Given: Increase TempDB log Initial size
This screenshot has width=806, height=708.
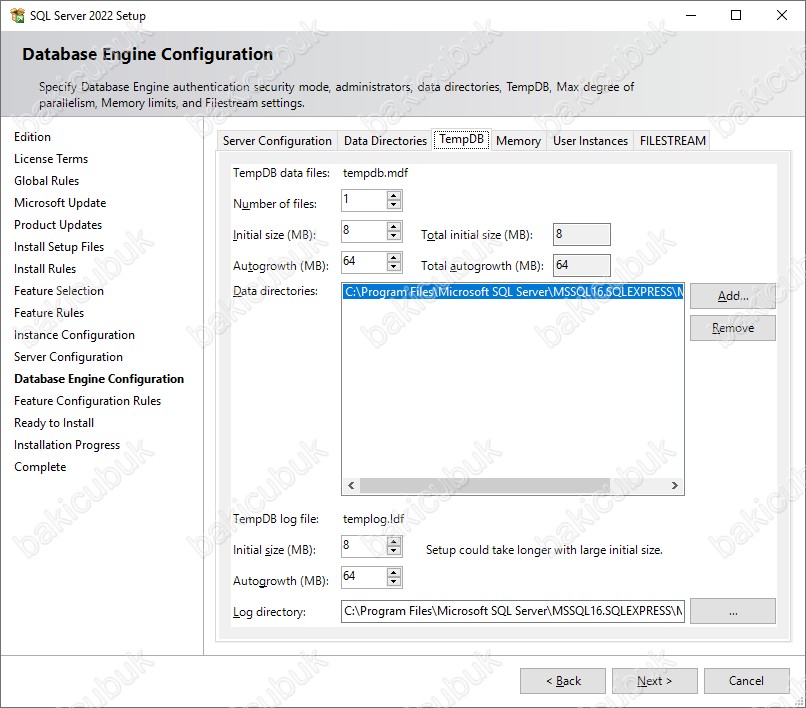Looking at the screenshot, I should pyautogui.click(x=394, y=542).
